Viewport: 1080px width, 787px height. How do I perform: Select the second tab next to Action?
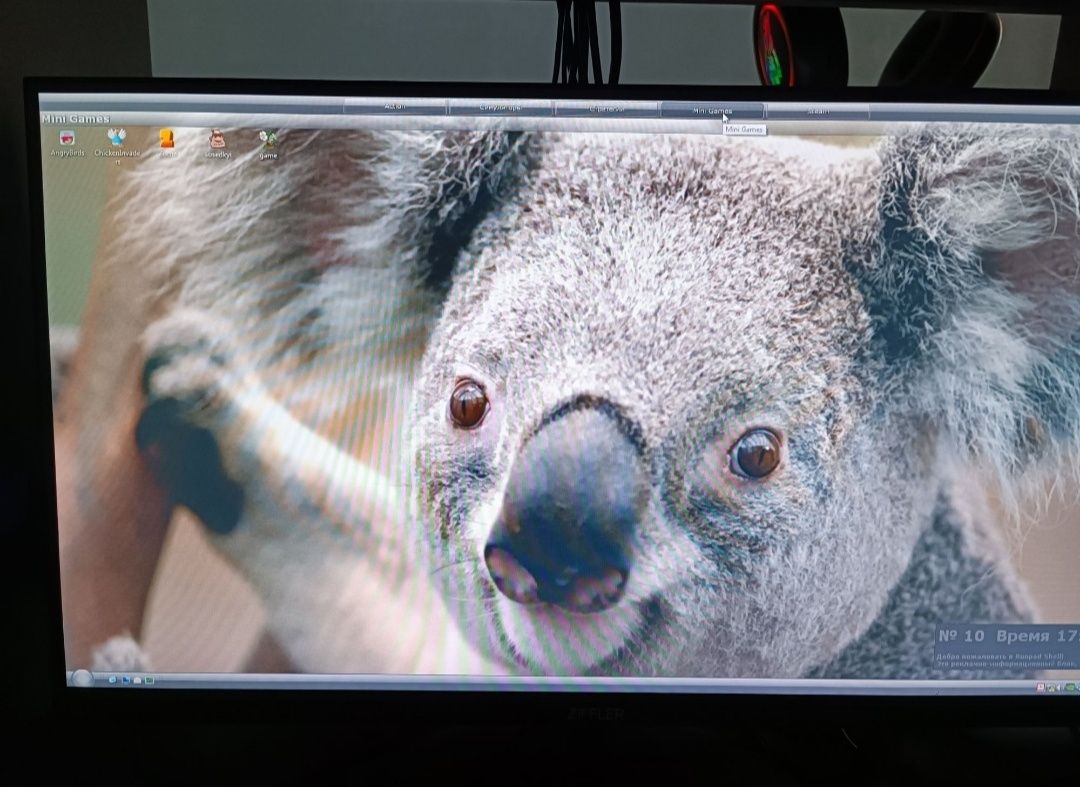pyautogui.click(x=501, y=108)
